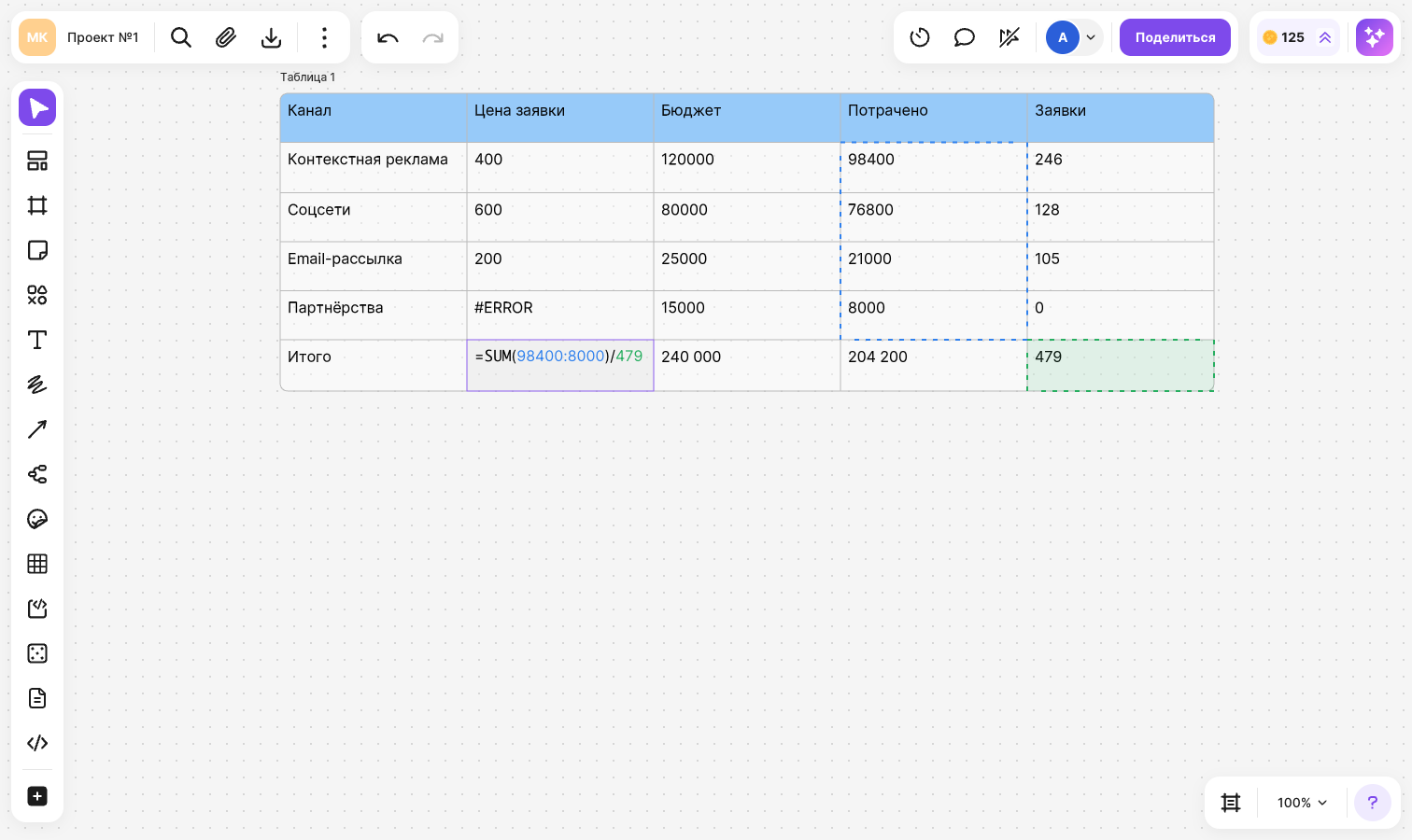Select the arrow connector tool
This screenshot has height=840, width=1412.
(37, 429)
